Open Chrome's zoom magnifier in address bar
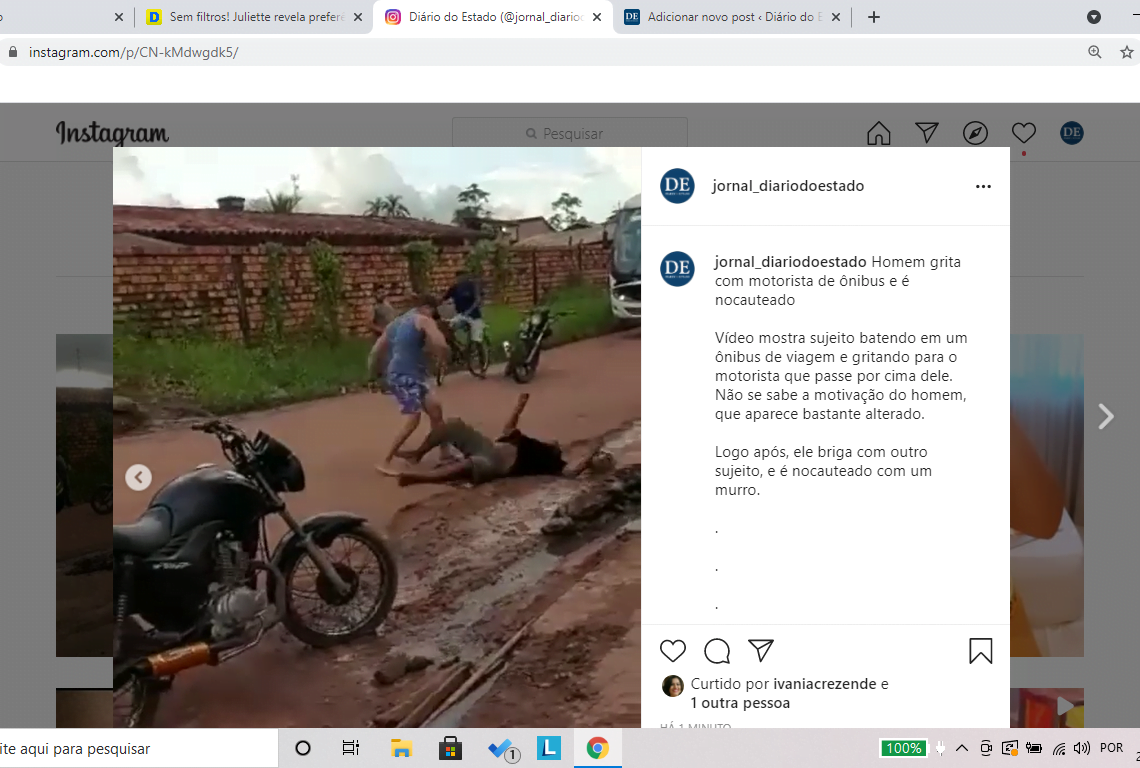Image resolution: width=1140 pixels, height=768 pixels. click(1094, 52)
